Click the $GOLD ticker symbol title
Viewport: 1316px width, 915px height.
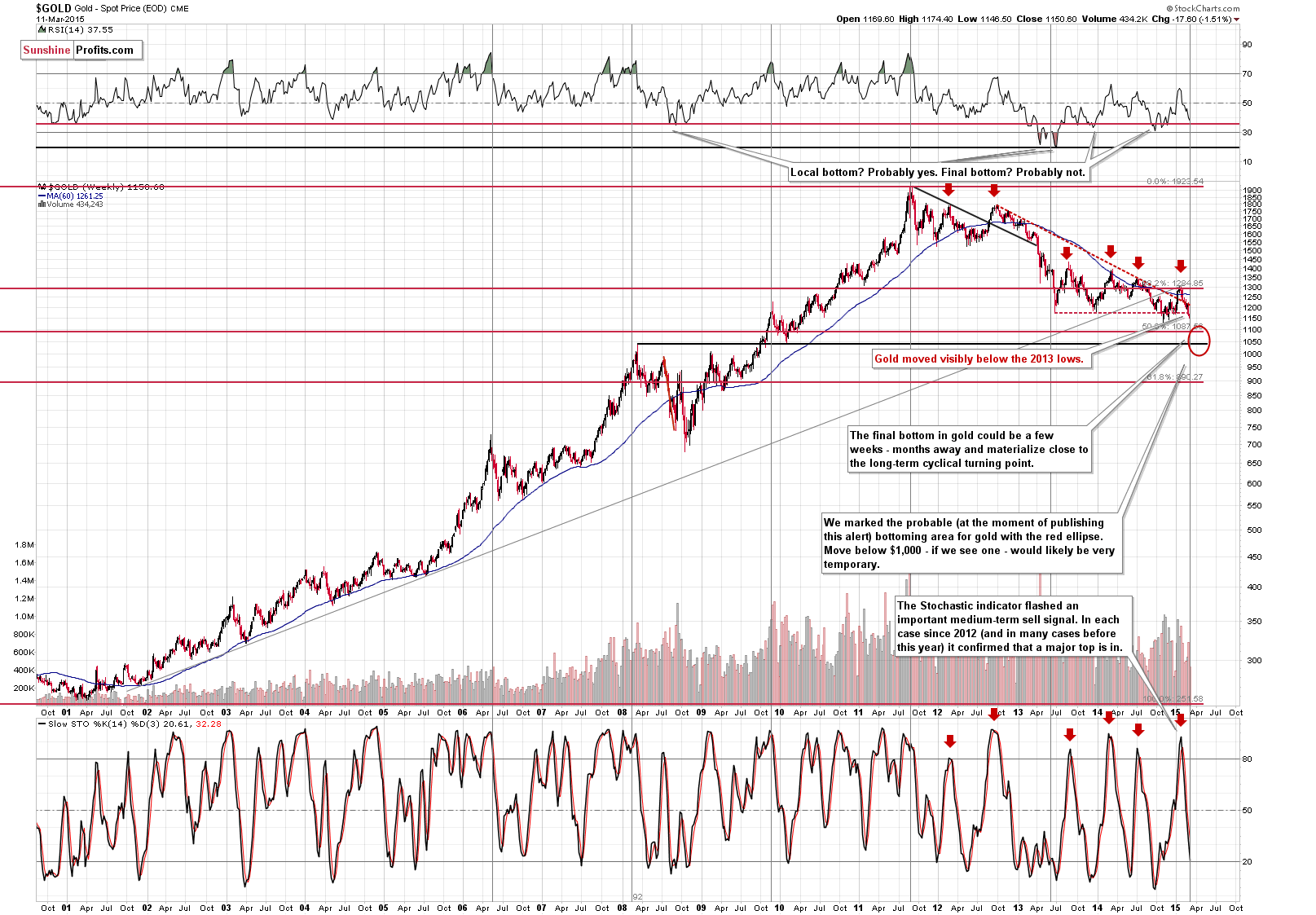point(53,8)
